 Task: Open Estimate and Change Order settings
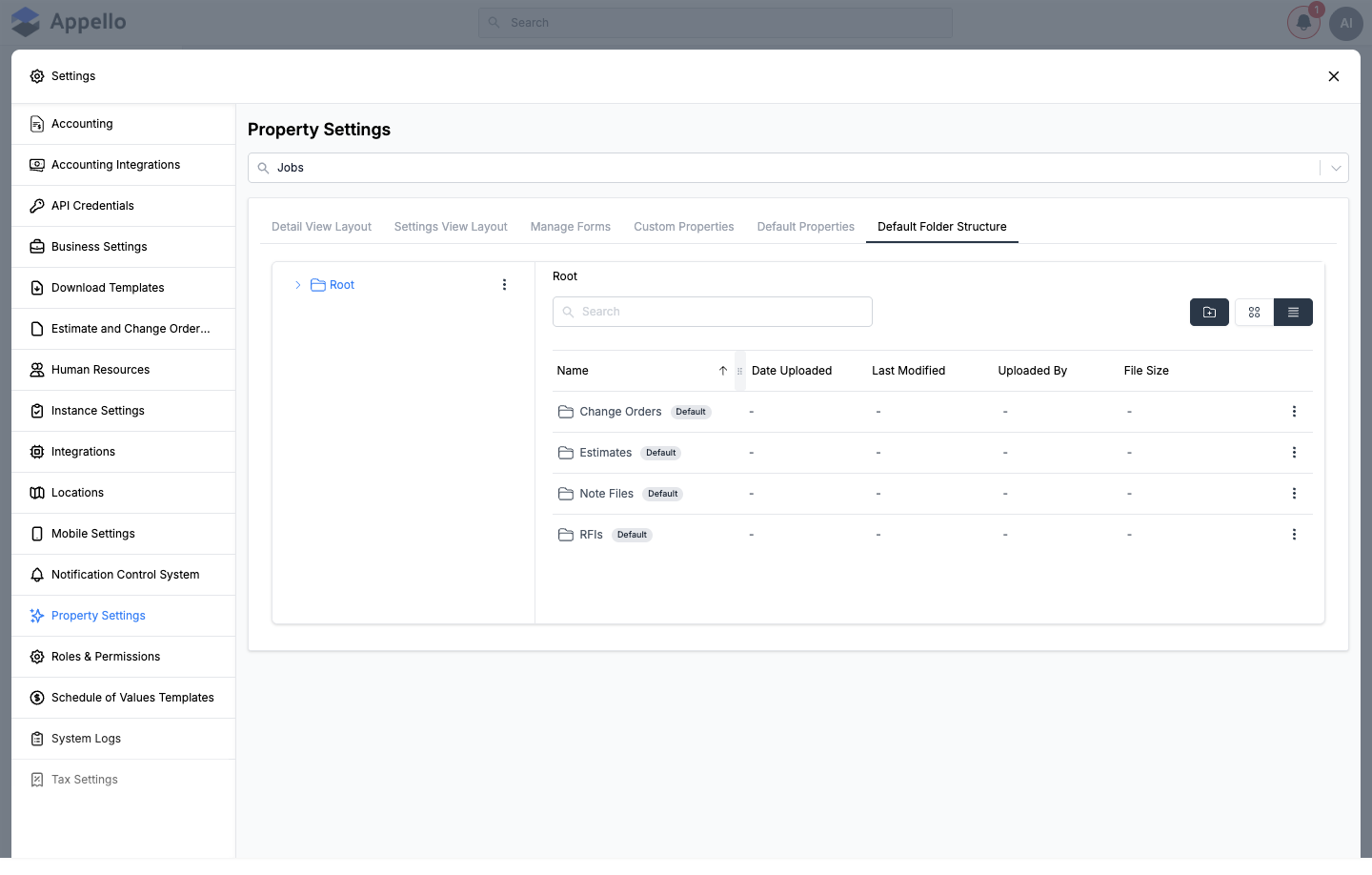[124, 329]
